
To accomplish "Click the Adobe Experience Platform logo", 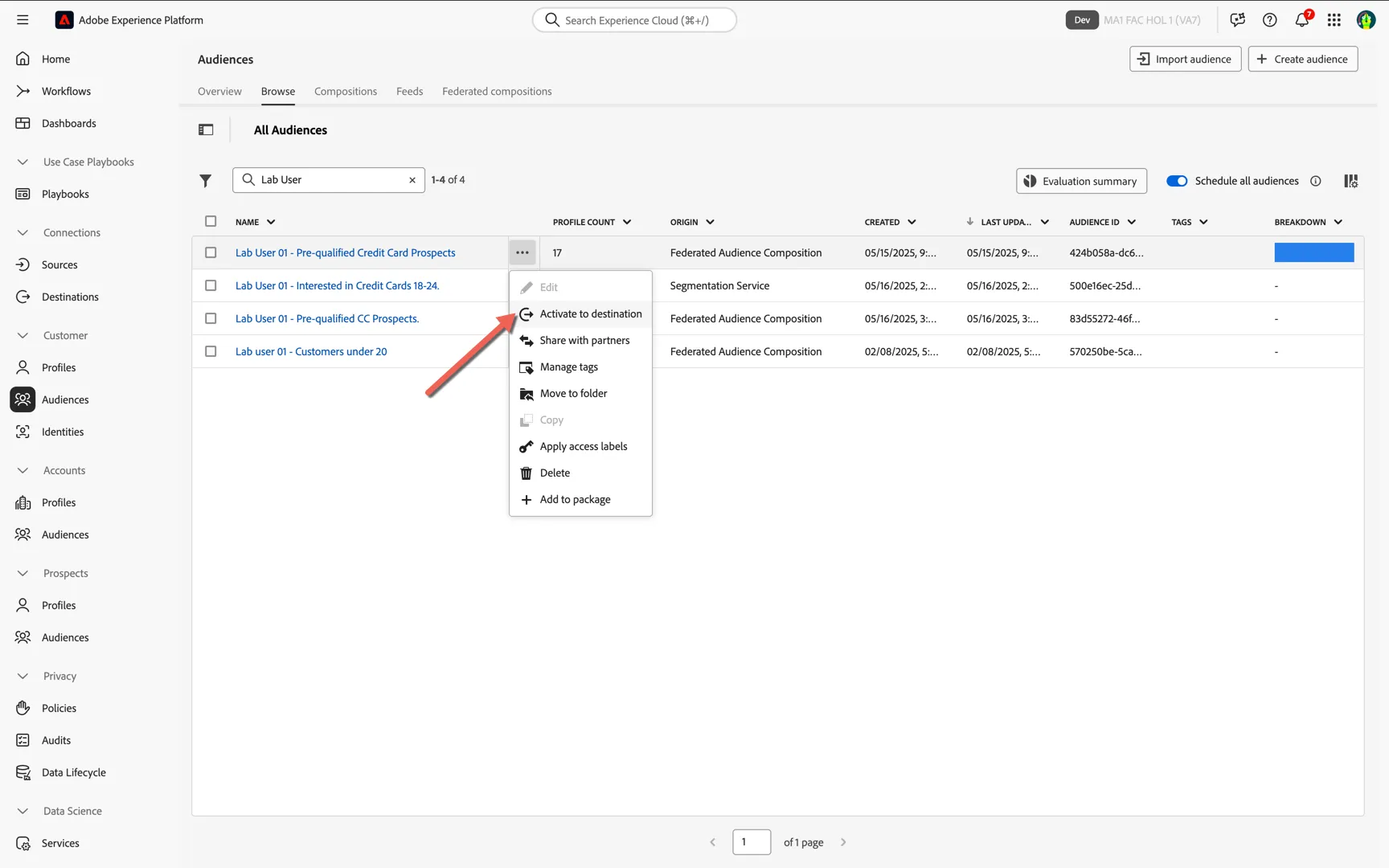I will (x=64, y=20).
